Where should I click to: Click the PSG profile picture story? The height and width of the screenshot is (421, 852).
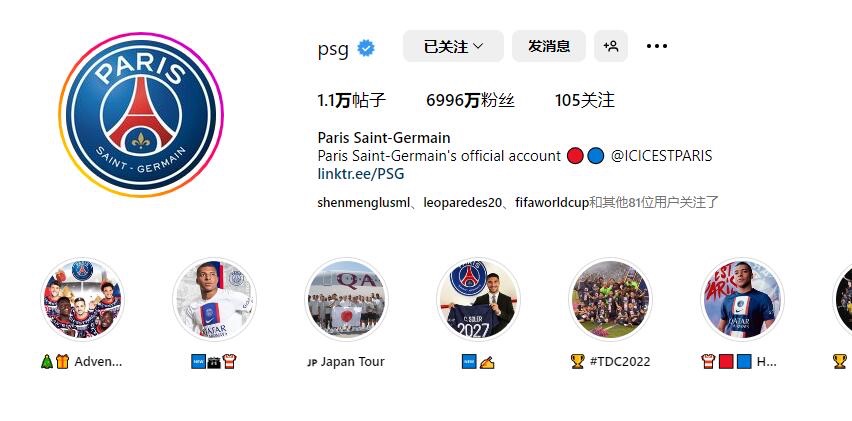141,115
